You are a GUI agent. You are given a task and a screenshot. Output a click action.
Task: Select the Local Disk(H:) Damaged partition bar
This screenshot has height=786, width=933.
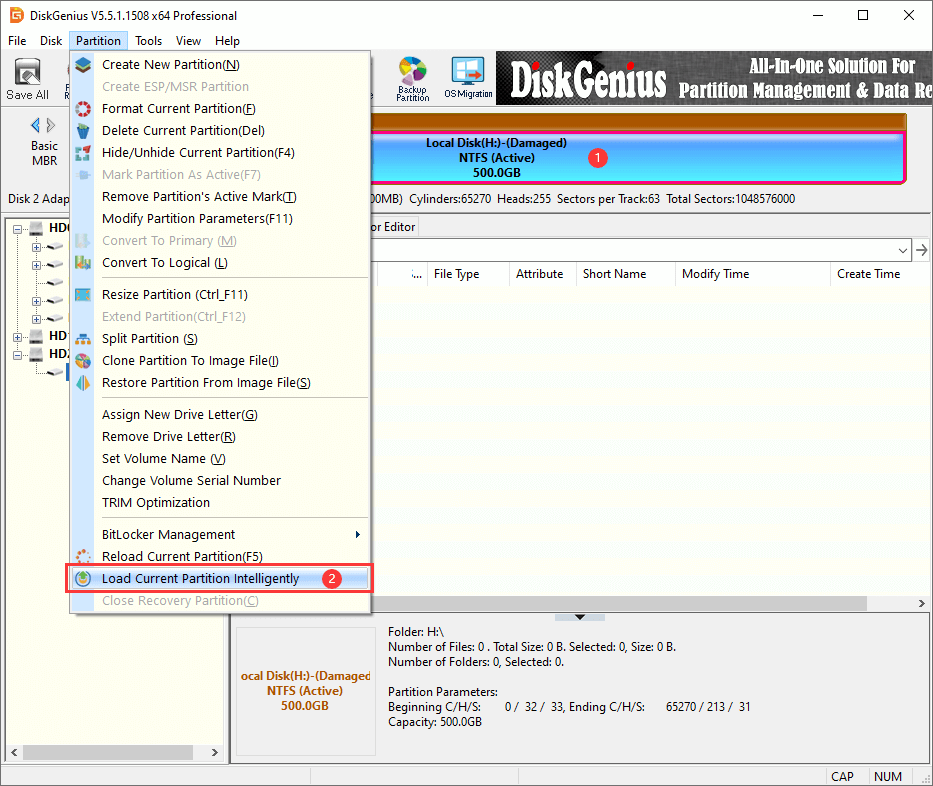(637, 158)
